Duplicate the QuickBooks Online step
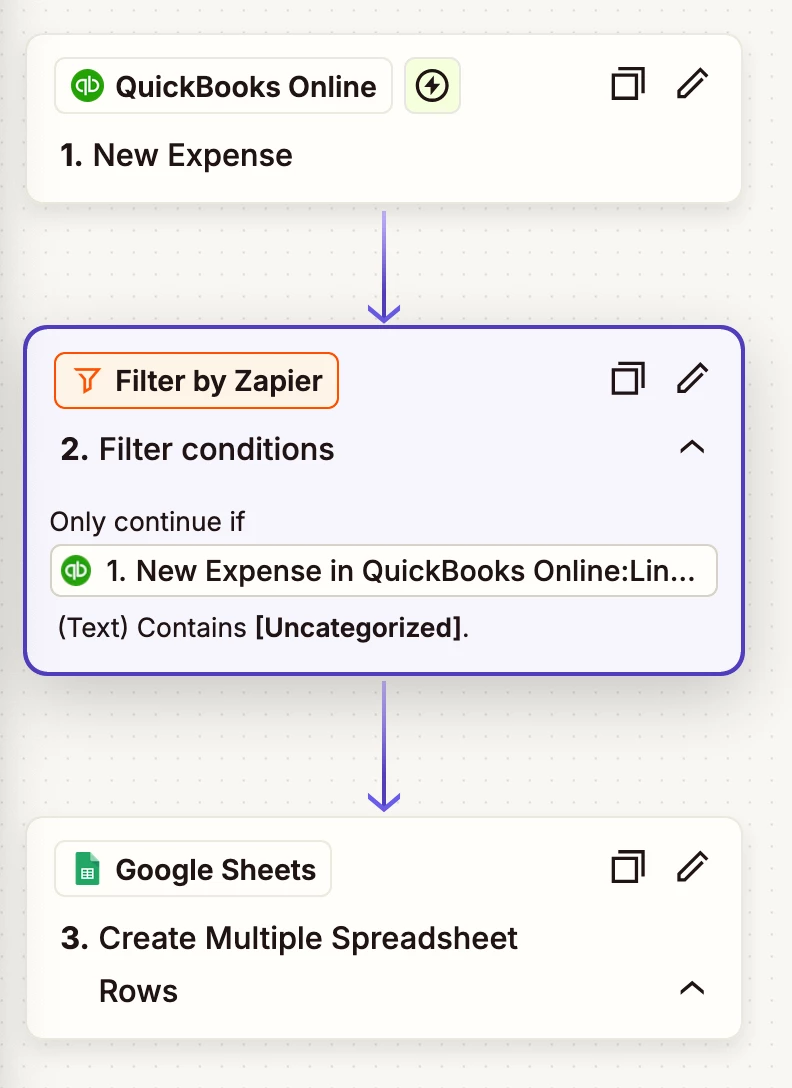Image resolution: width=792 pixels, height=1088 pixels. 628,84
